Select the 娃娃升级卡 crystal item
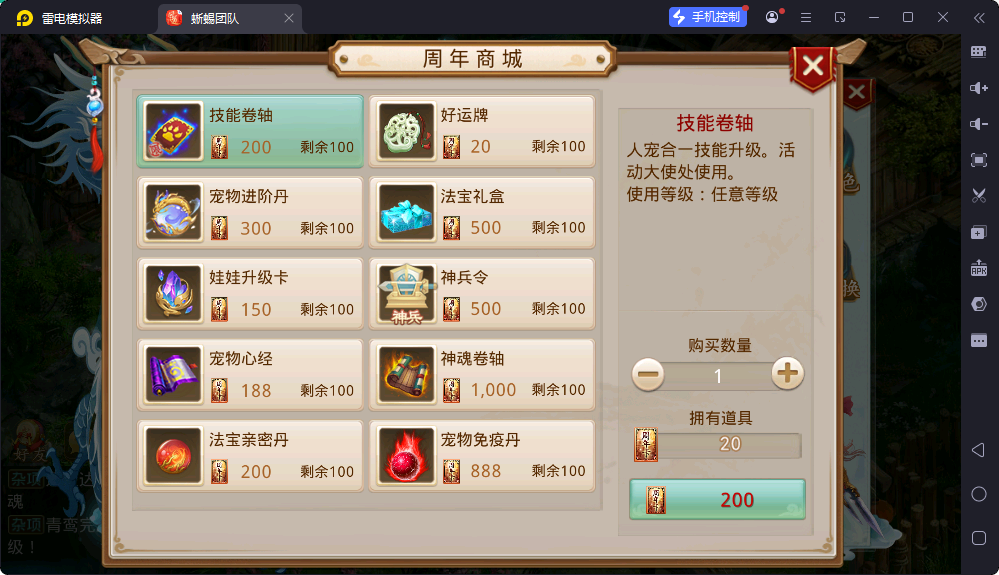This screenshot has height=575, width=999. [250, 294]
